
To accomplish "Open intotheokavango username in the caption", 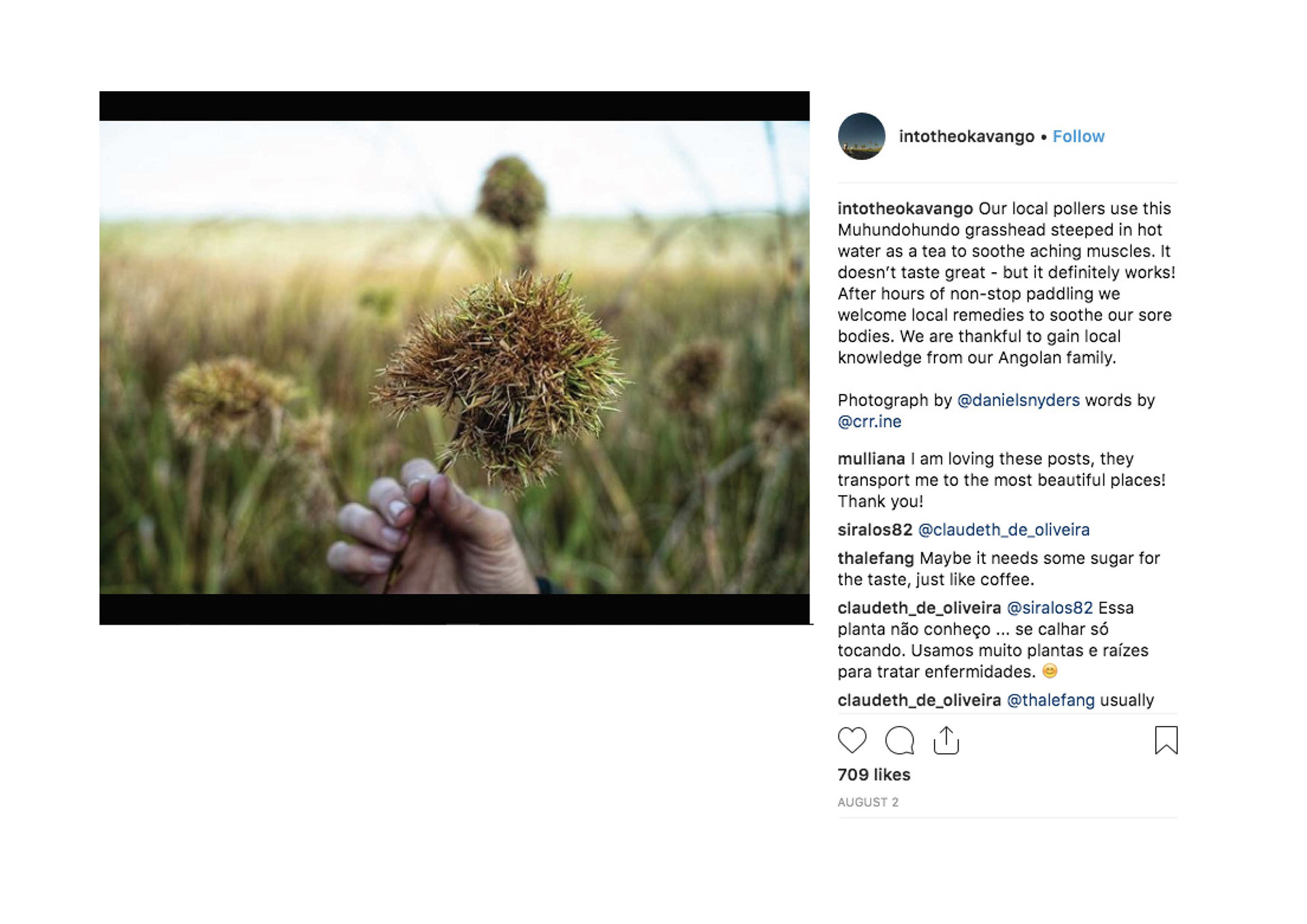I will [x=905, y=209].
